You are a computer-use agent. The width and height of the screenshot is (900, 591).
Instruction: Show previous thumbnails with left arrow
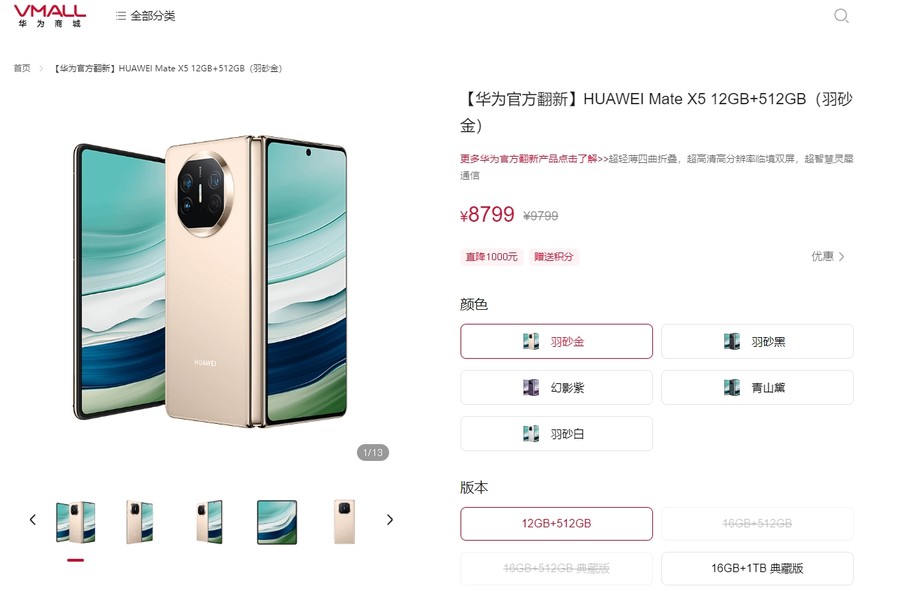(33, 520)
